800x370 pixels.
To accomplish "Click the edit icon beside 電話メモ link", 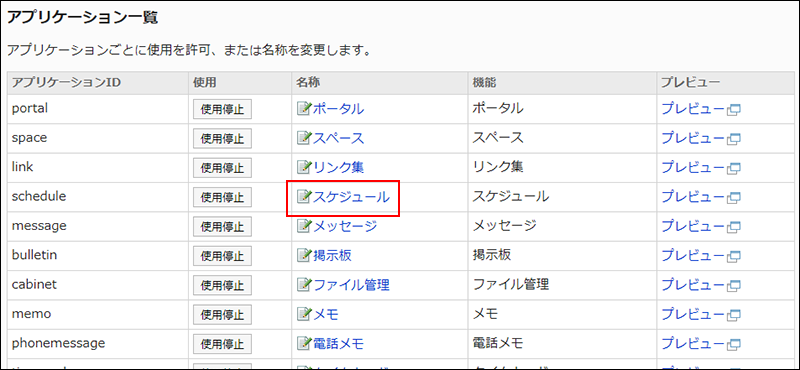I will click(304, 343).
